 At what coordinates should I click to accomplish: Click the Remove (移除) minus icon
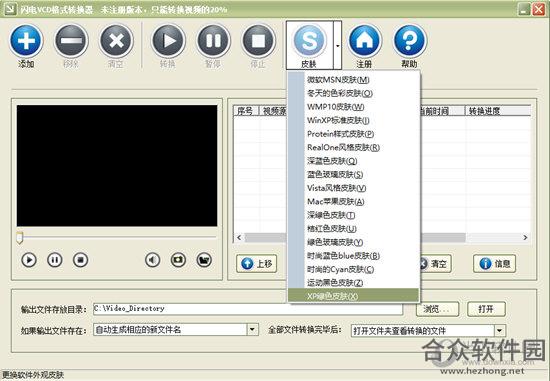click(71, 41)
